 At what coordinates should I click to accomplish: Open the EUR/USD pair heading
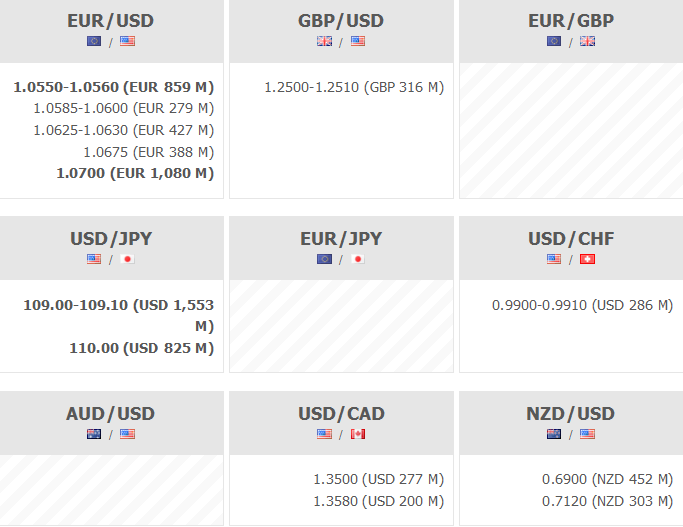(110, 21)
